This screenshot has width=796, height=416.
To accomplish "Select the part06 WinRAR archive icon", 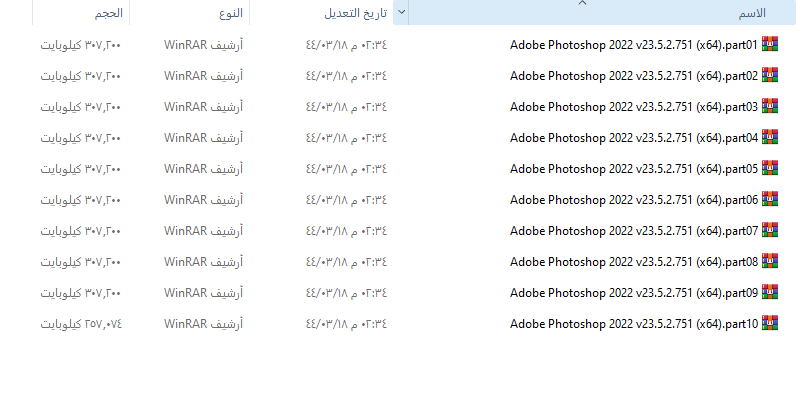I will point(770,199).
